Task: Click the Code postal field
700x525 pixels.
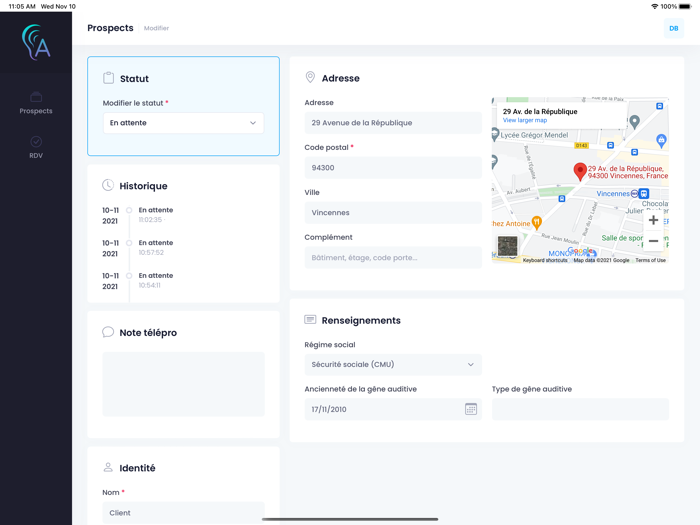Action: coord(392,168)
